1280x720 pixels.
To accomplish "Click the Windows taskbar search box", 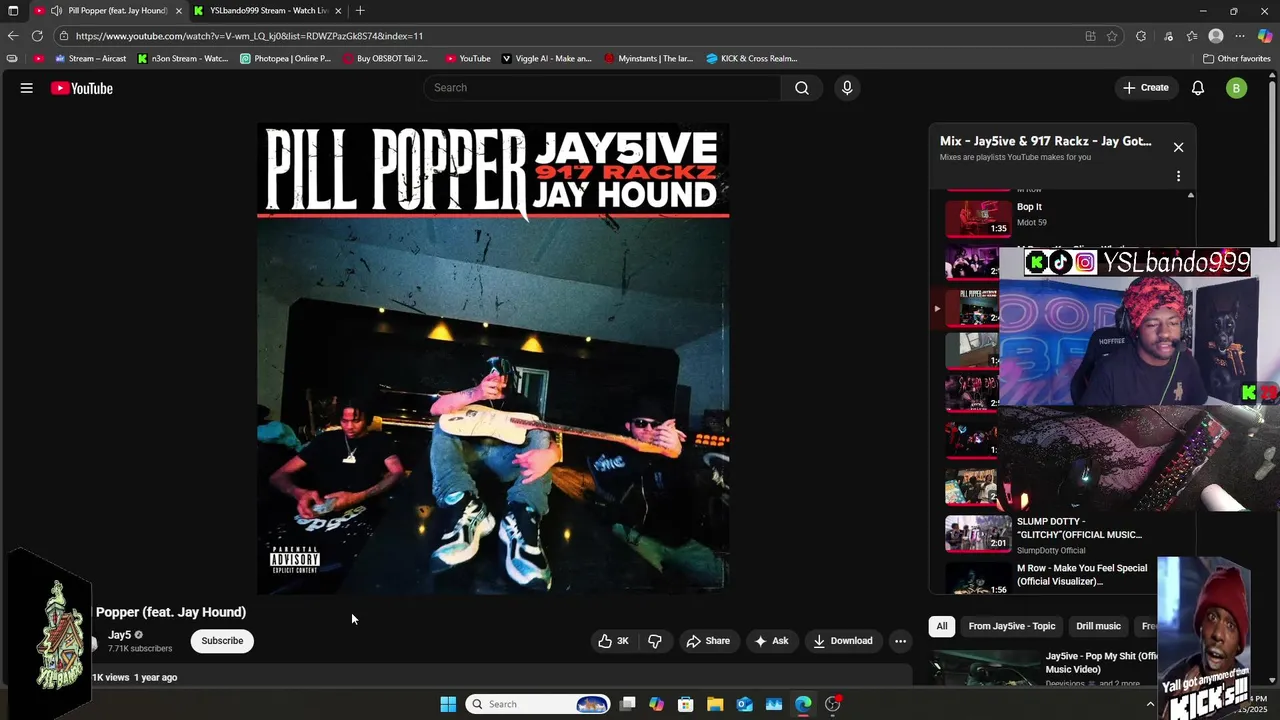I will pos(538,704).
